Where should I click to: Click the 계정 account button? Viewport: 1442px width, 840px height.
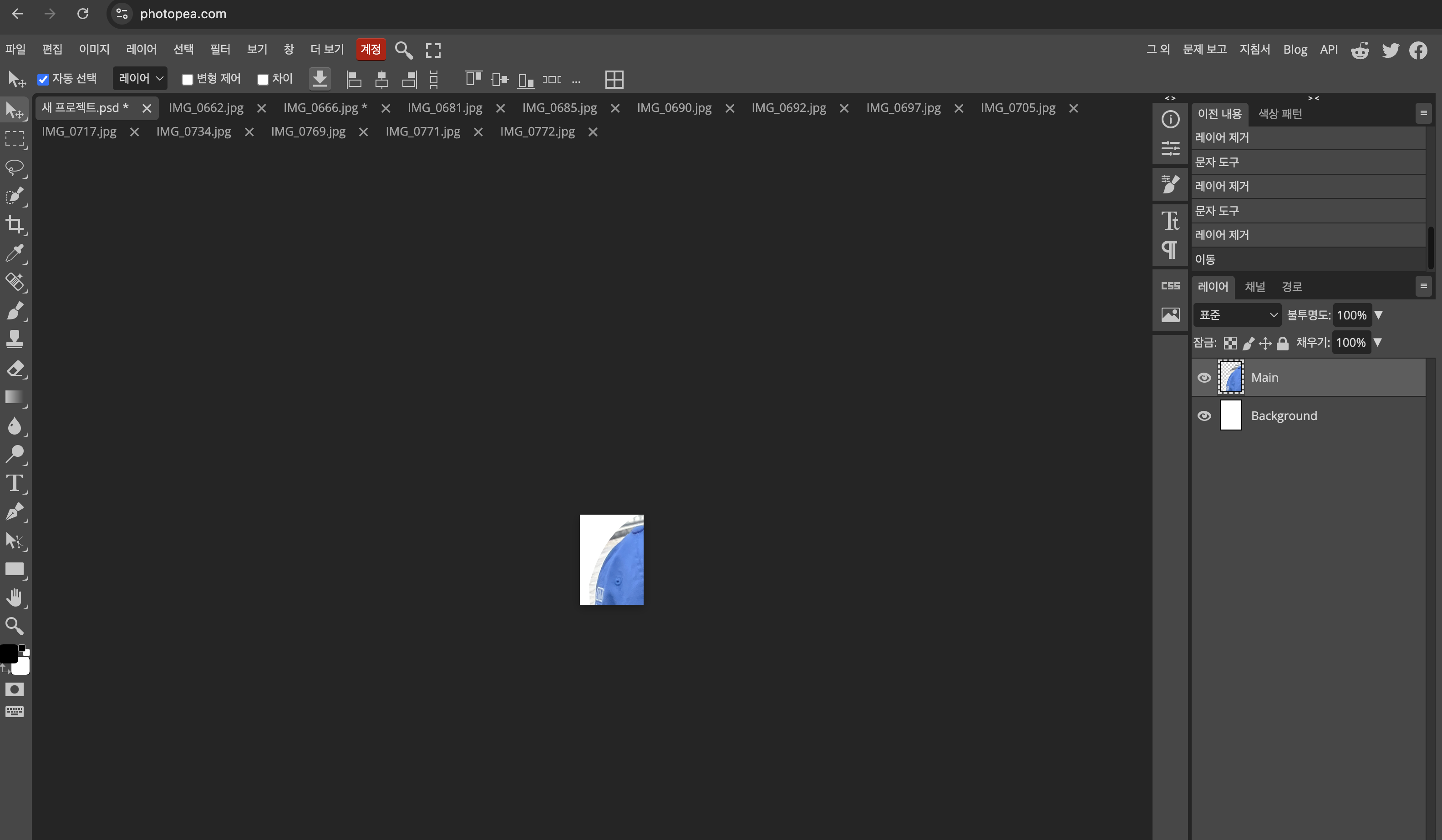(x=370, y=49)
